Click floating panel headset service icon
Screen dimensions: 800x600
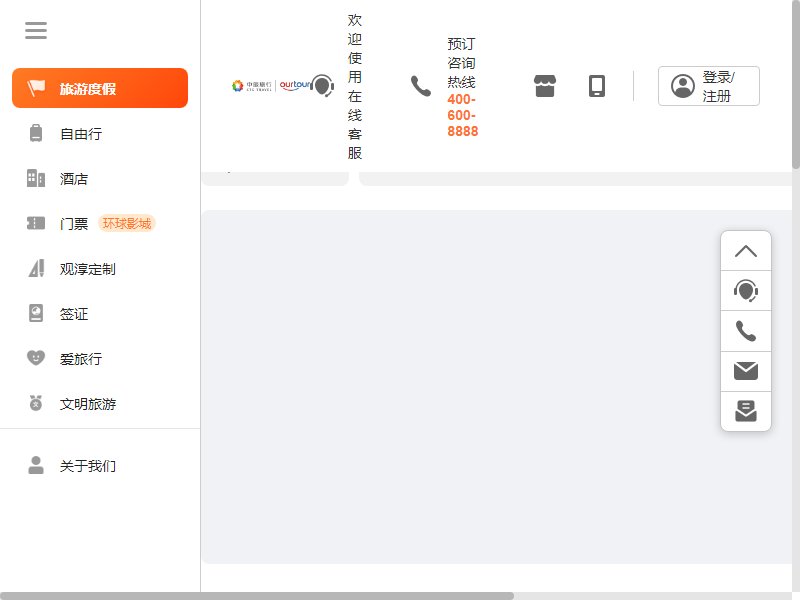[746, 291]
